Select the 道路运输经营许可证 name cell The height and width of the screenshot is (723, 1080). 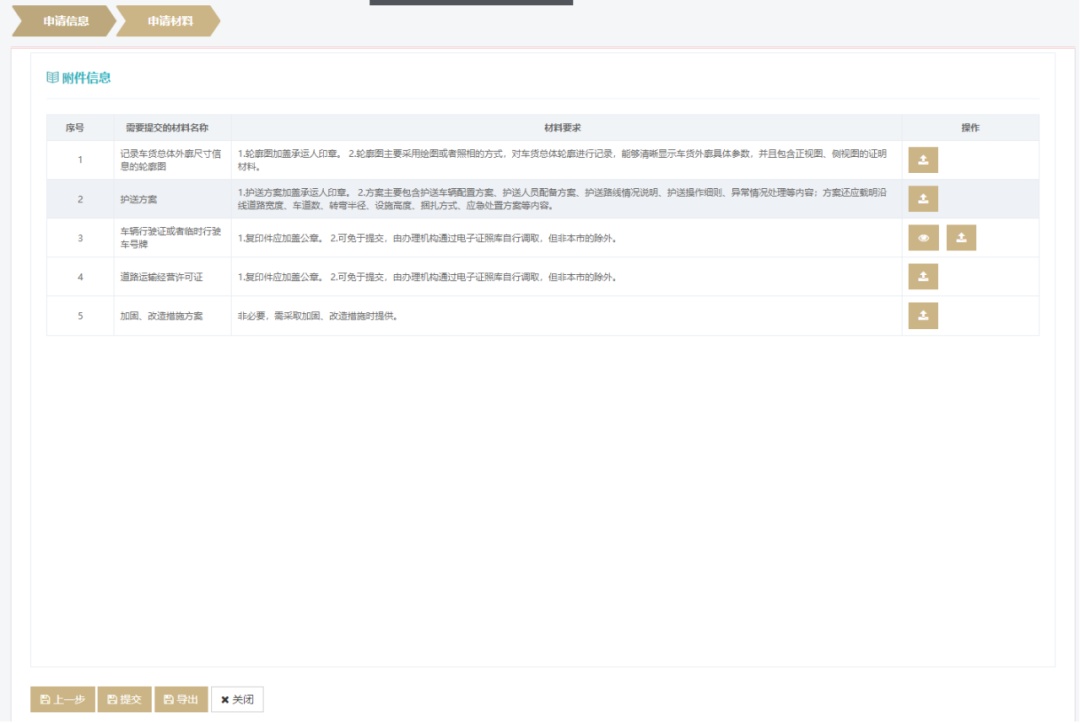[x=161, y=277]
